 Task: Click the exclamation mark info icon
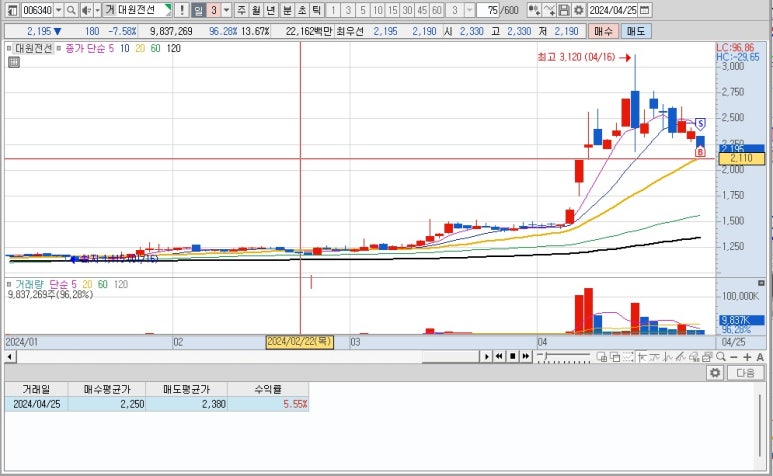tap(181, 10)
